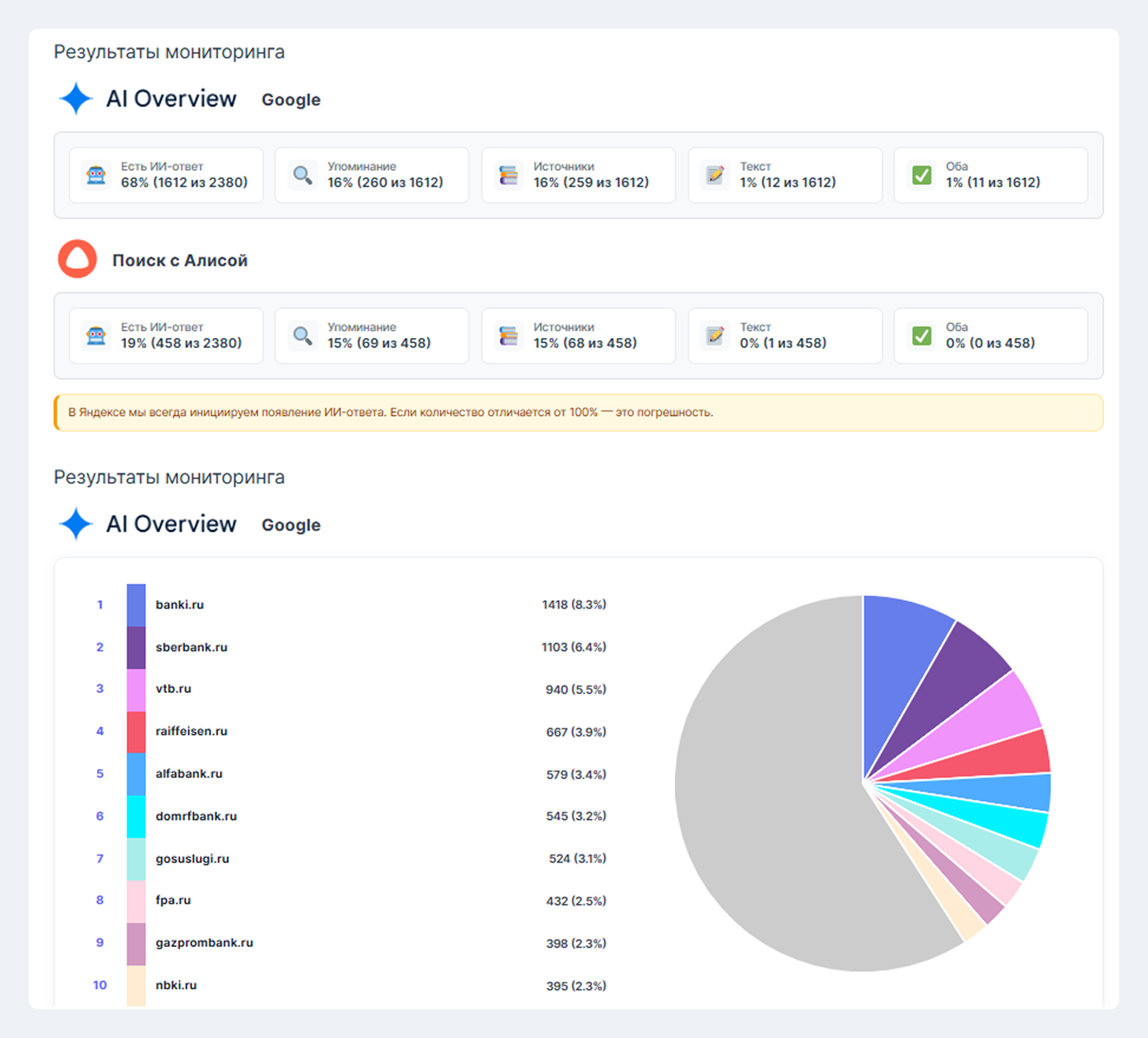Click the gosuslugi.ru domain label
This screenshot has height=1038, width=1148.
(x=192, y=859)
